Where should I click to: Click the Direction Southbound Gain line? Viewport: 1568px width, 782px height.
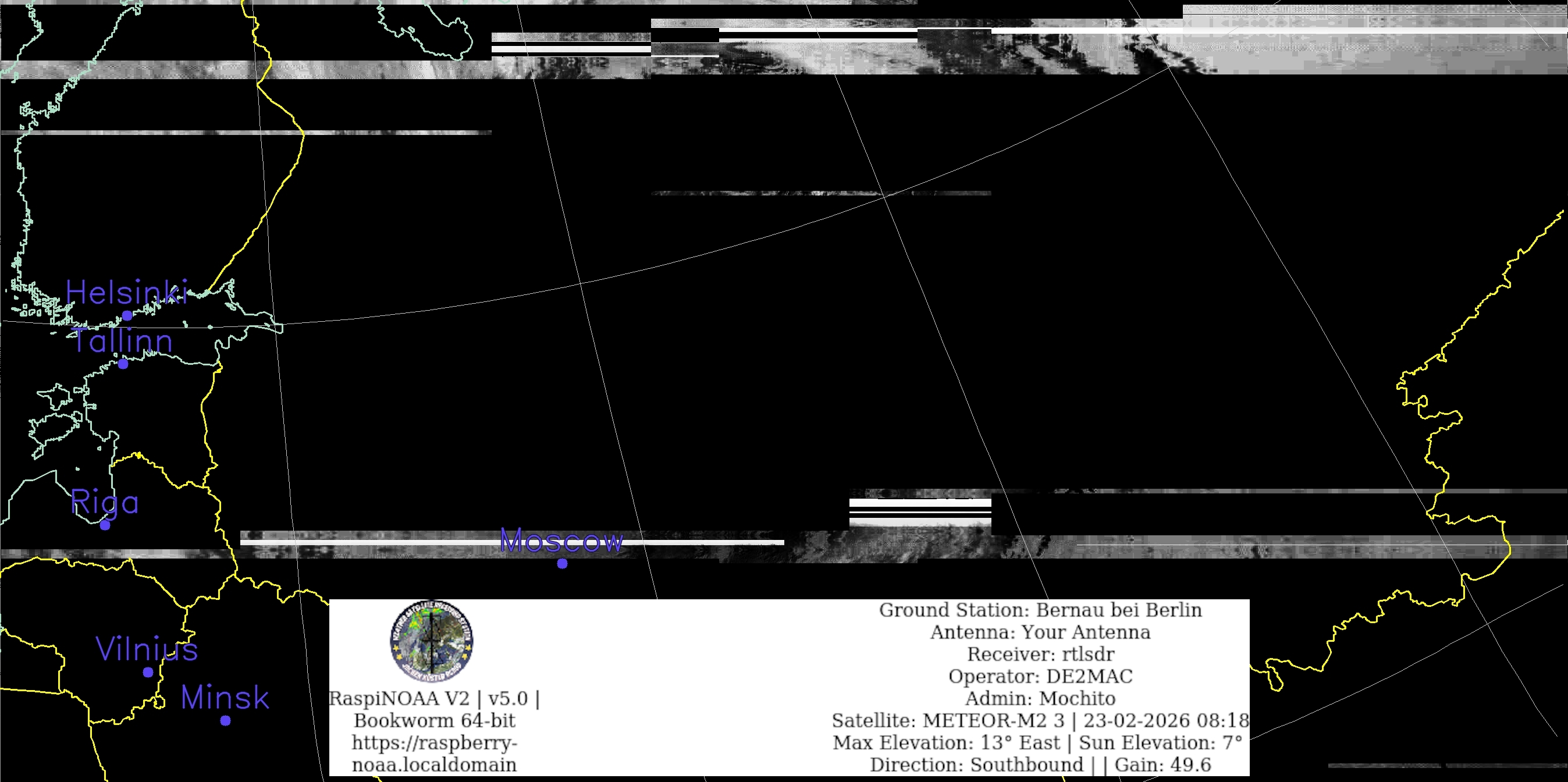1040,765
